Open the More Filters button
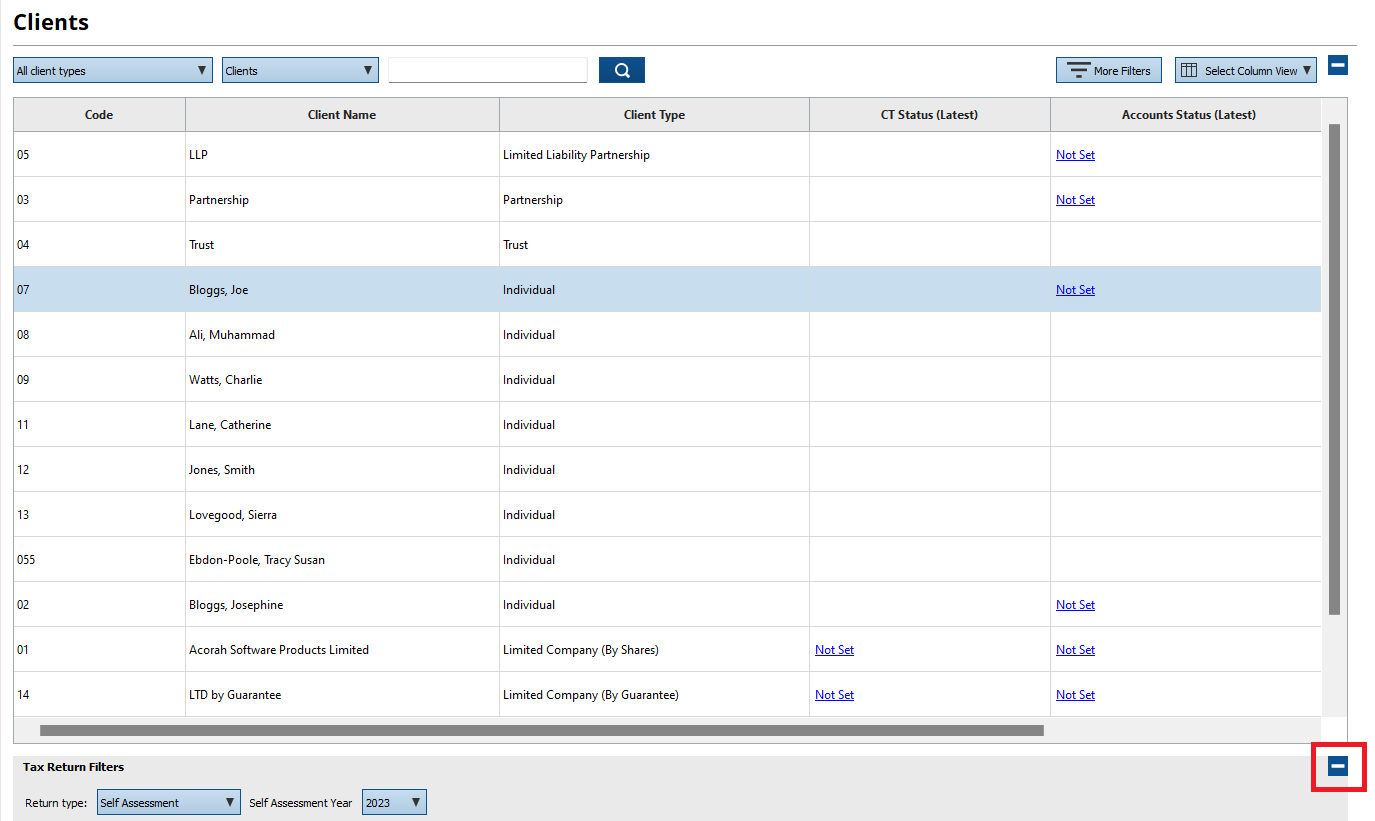The image size is (1375, 821). 1108,70
